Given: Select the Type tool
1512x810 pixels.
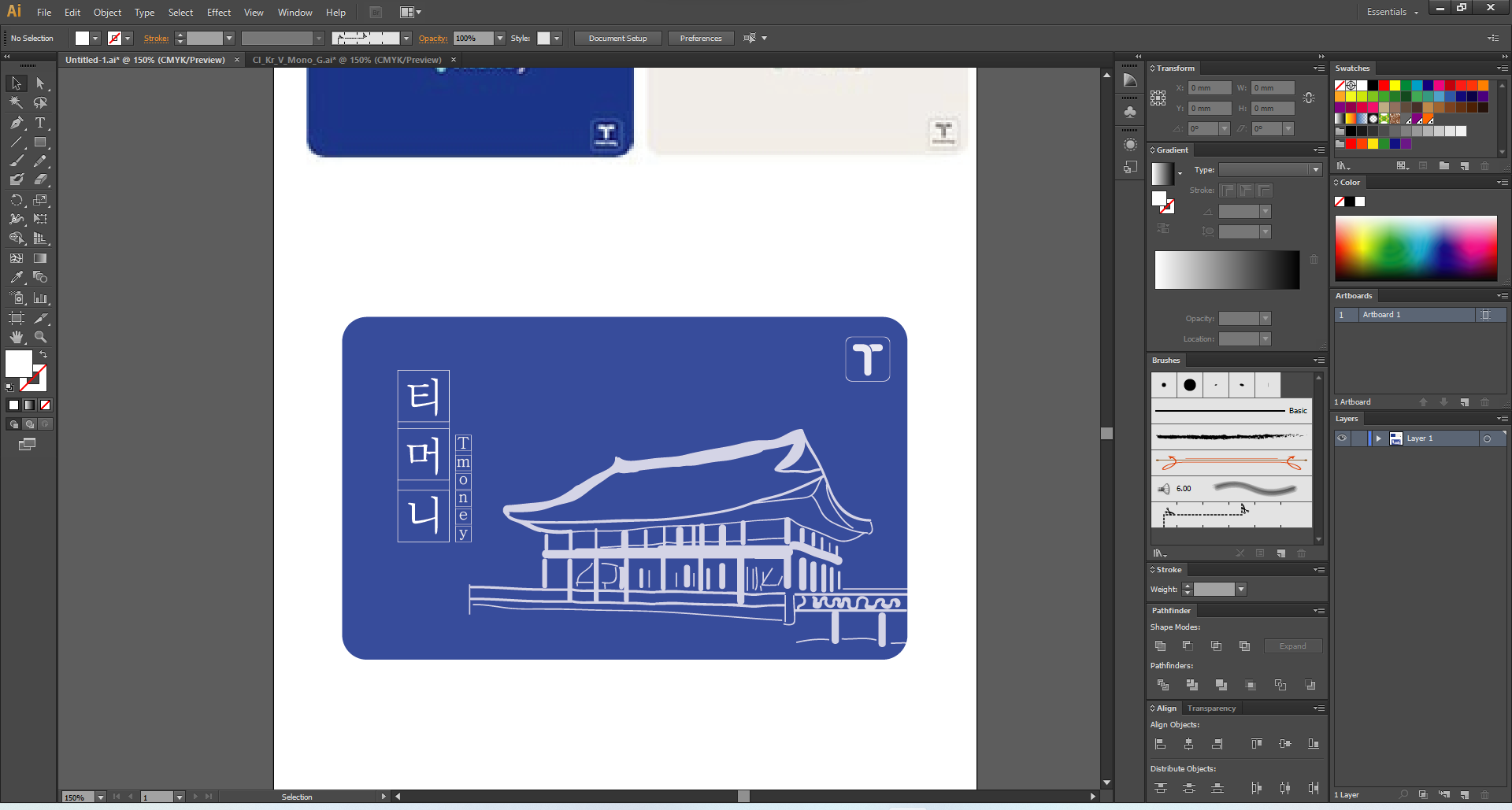Looking at the screenshot, I should click(x=40, y=123).
